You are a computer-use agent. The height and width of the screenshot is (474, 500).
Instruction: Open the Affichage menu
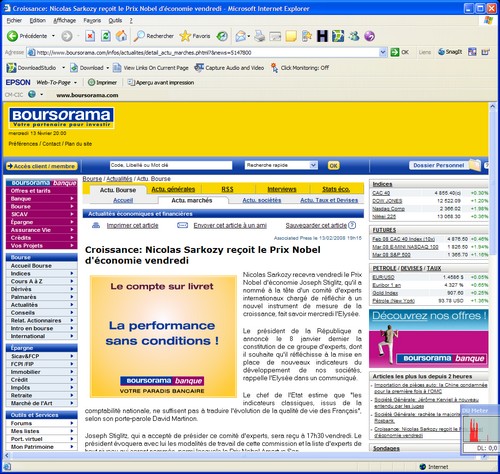coord(65,21)
